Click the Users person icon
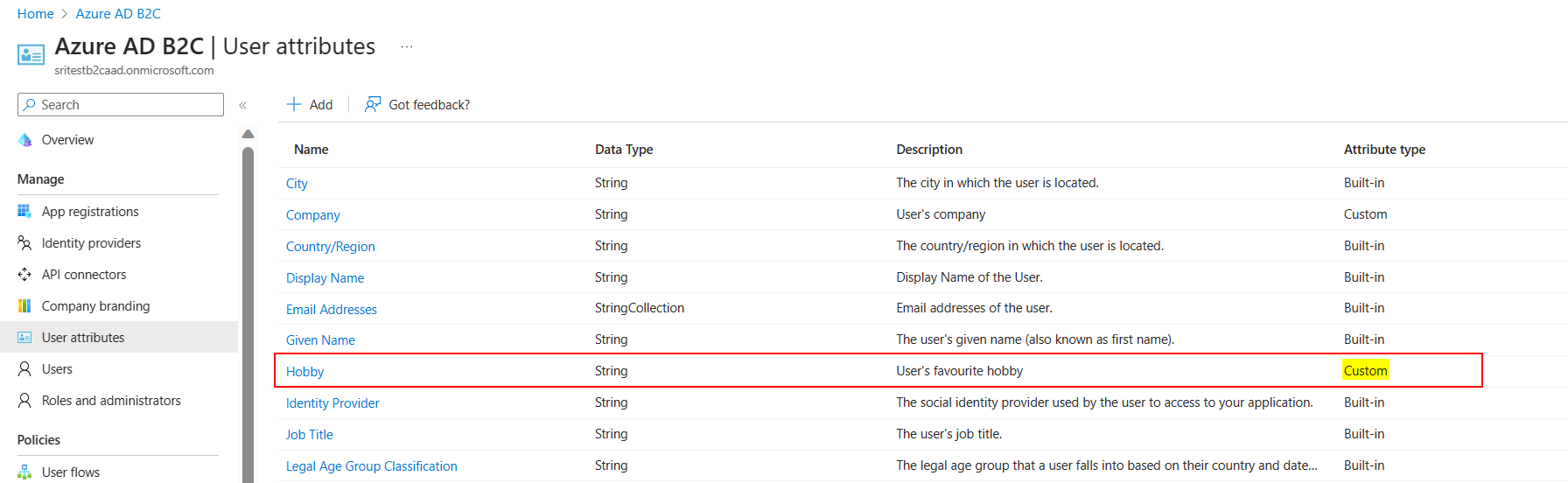Screen dimensions: 1568x483 [x=24, y=369]
